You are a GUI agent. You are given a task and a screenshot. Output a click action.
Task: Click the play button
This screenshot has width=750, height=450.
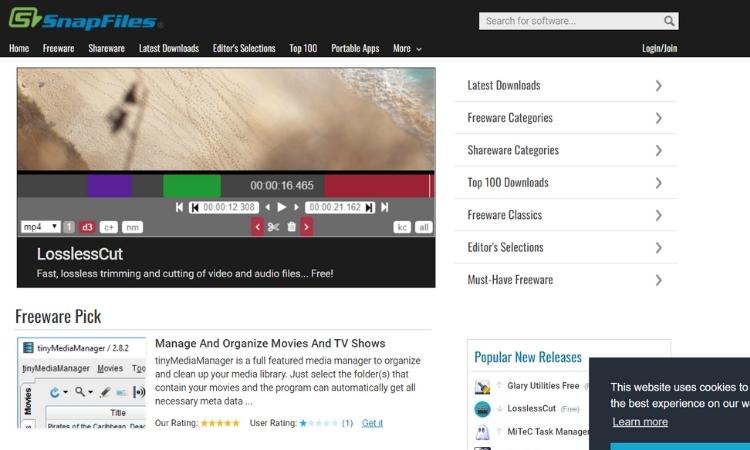(x=282, y=207)
